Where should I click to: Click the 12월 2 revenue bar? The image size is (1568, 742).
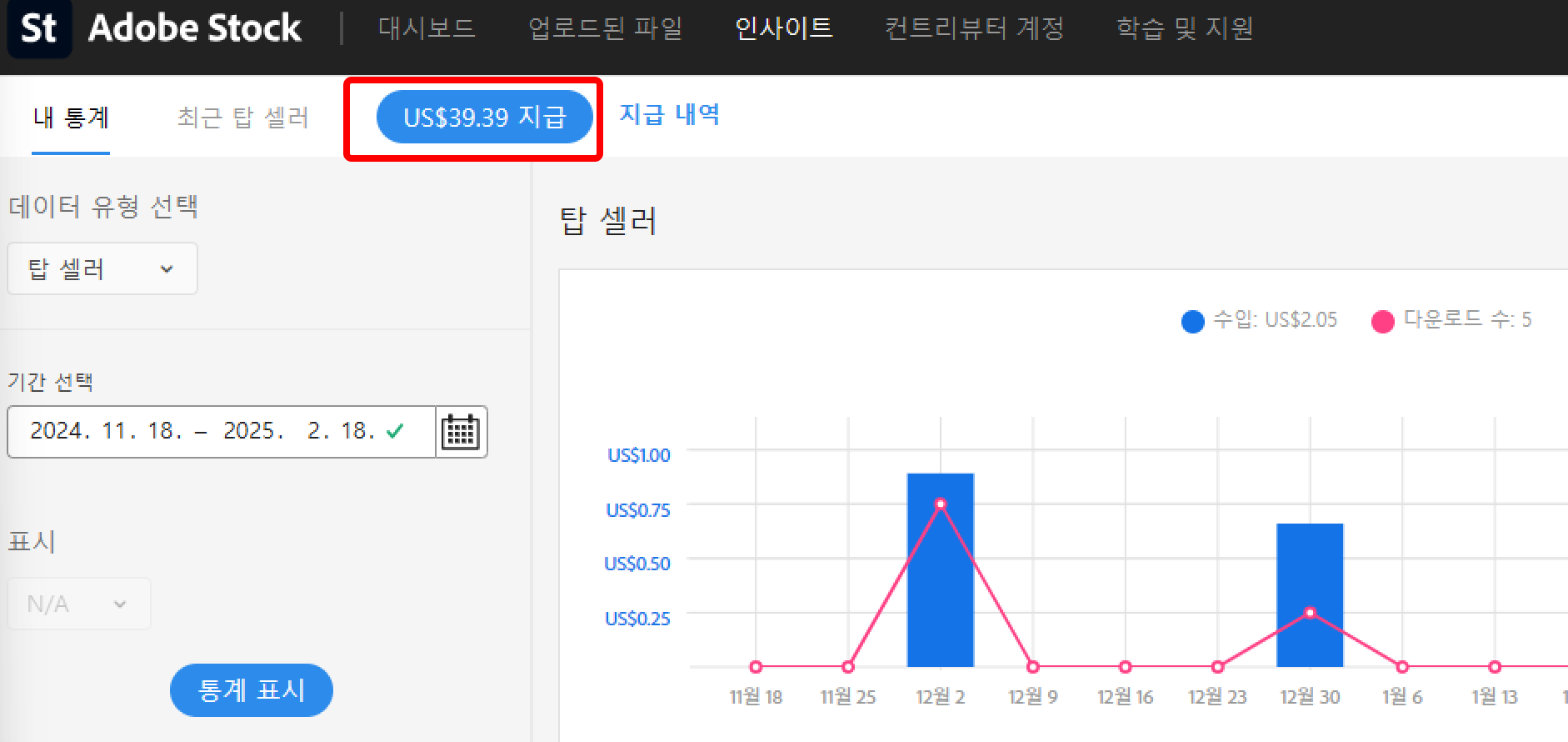pos(941,570)
